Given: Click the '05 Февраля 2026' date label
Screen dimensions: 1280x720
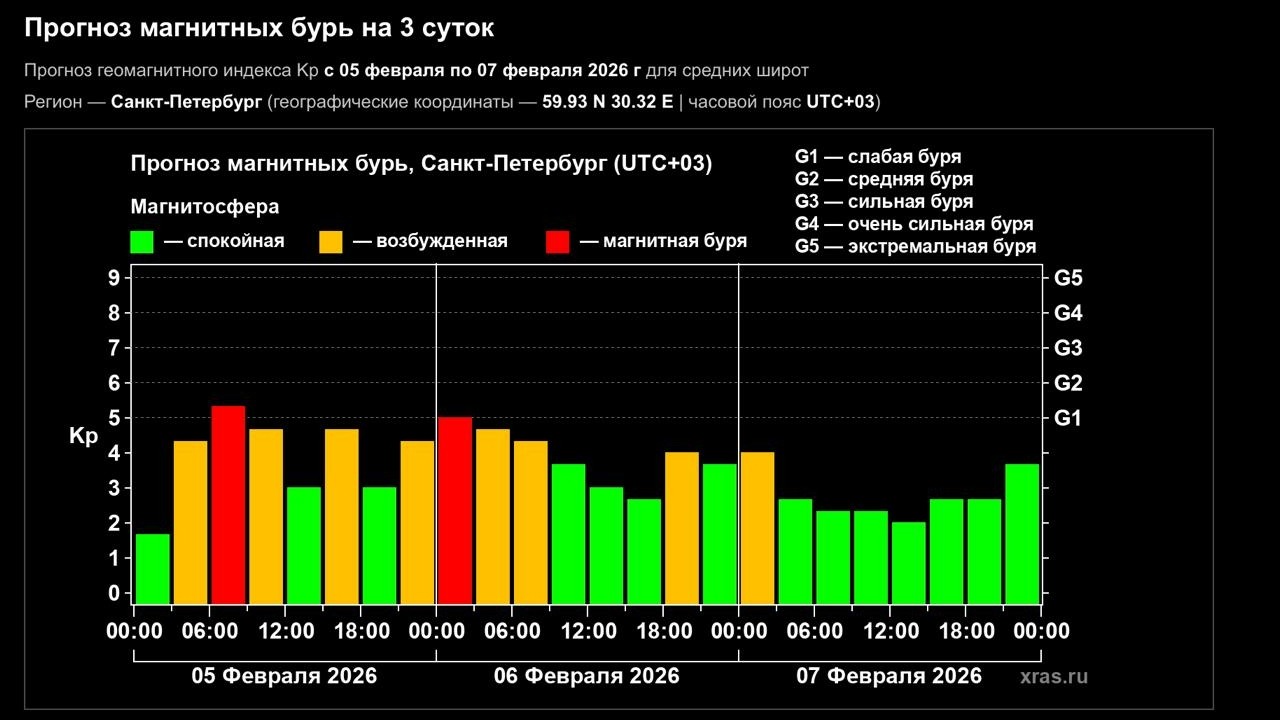Looking at the screenshot, I should [284, 676].
